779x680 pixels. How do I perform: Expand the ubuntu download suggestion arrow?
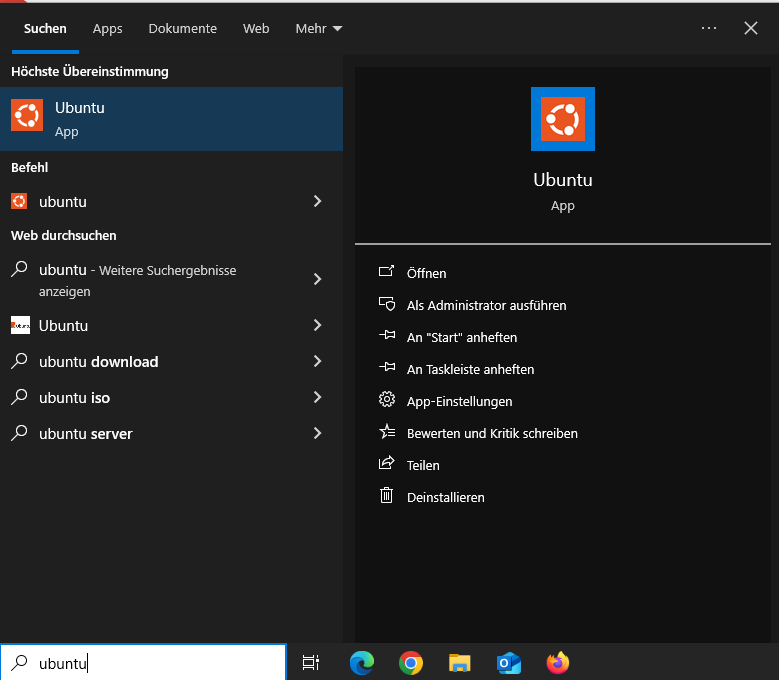(x=317, y=361)
